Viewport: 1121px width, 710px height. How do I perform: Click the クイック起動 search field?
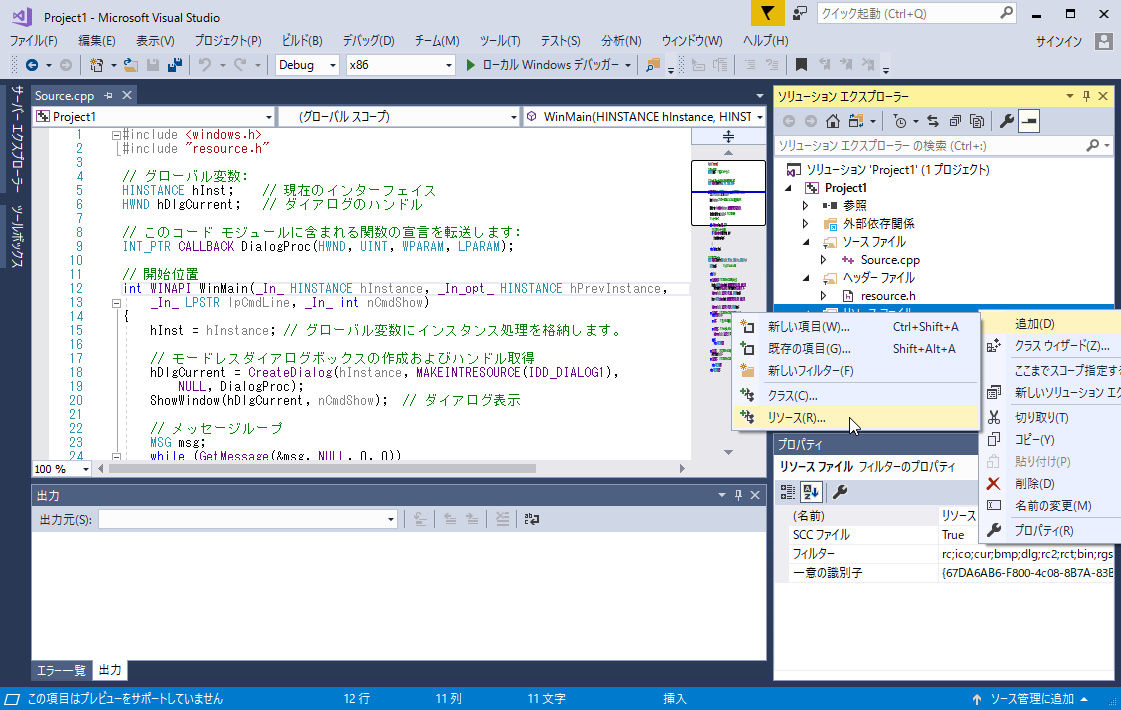[x=916, y=14]
